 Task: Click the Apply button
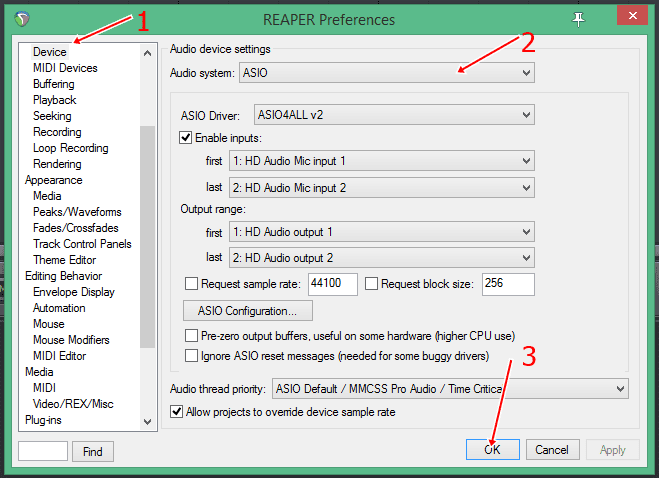pyautogui.click(x=612, y=449)
